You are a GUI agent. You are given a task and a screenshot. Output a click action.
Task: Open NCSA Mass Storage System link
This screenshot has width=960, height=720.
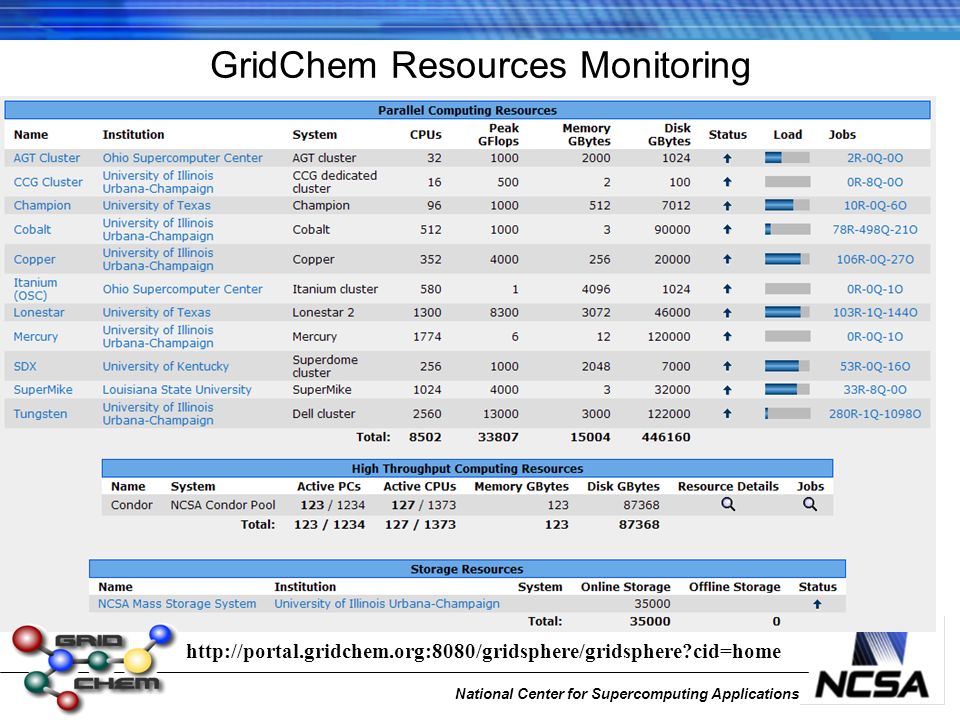click(177, 604)
